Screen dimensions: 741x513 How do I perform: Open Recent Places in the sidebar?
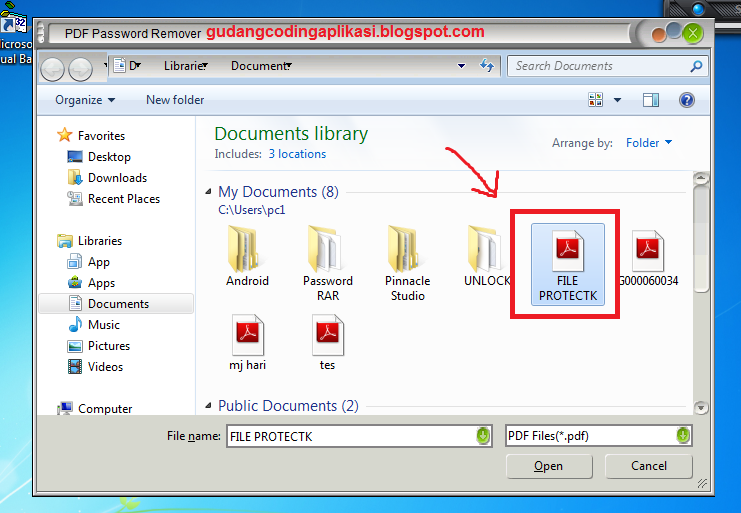tap(124, 199)
